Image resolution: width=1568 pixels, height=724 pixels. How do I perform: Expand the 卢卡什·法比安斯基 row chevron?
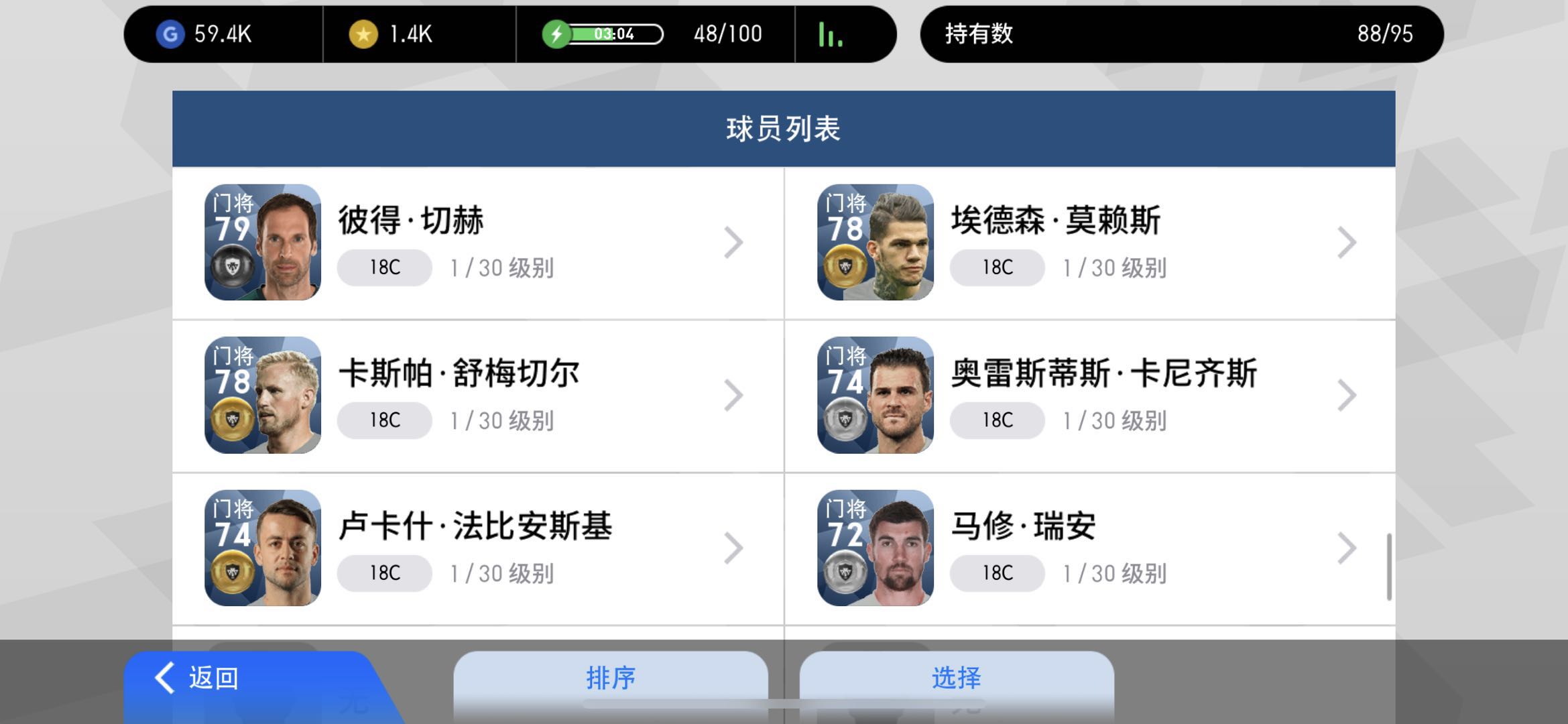click(x=734, y=548)
